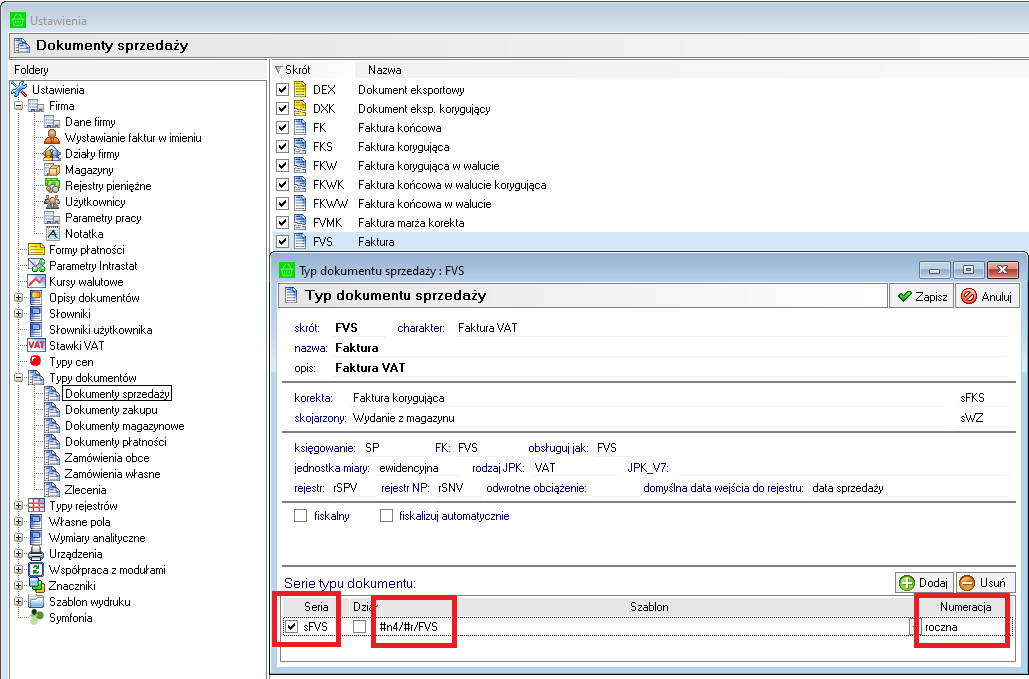
Task: Click the Urządzenia printer icon
Action: [x=37, y=554]
